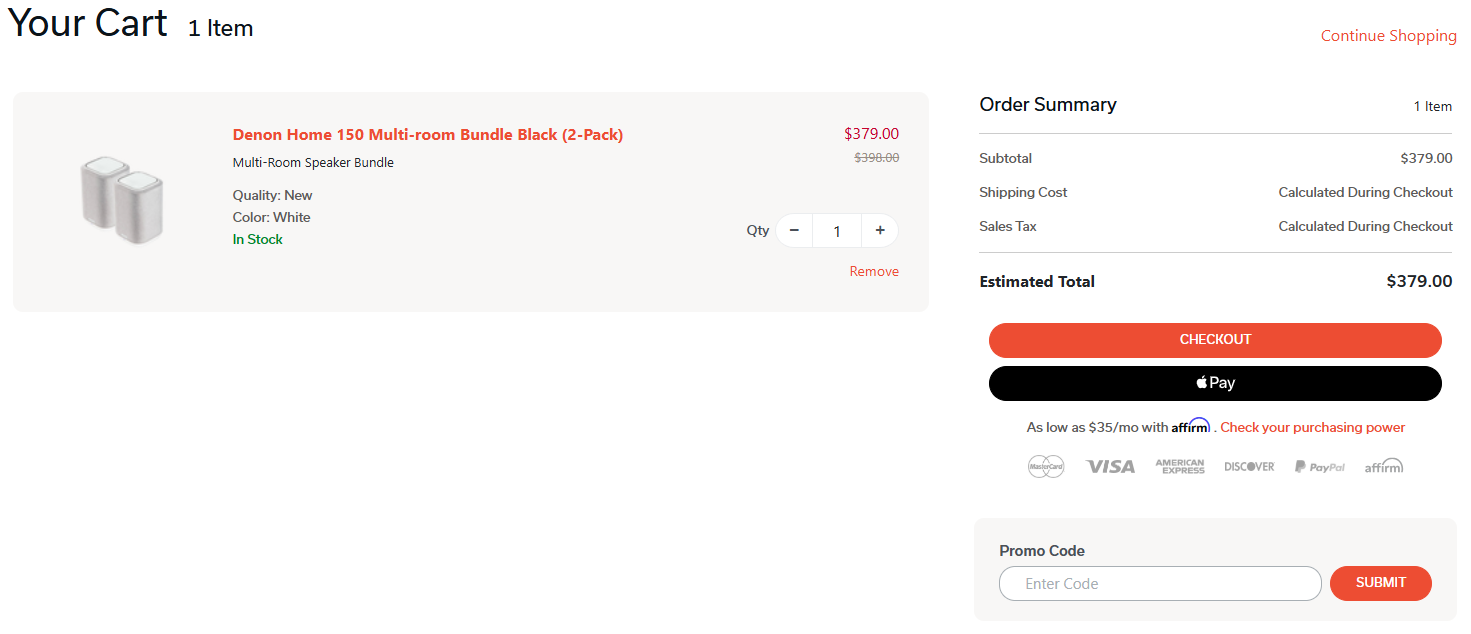
Task: Decrease the item quantity with the minus button
Action: click(x=794, y=230)
